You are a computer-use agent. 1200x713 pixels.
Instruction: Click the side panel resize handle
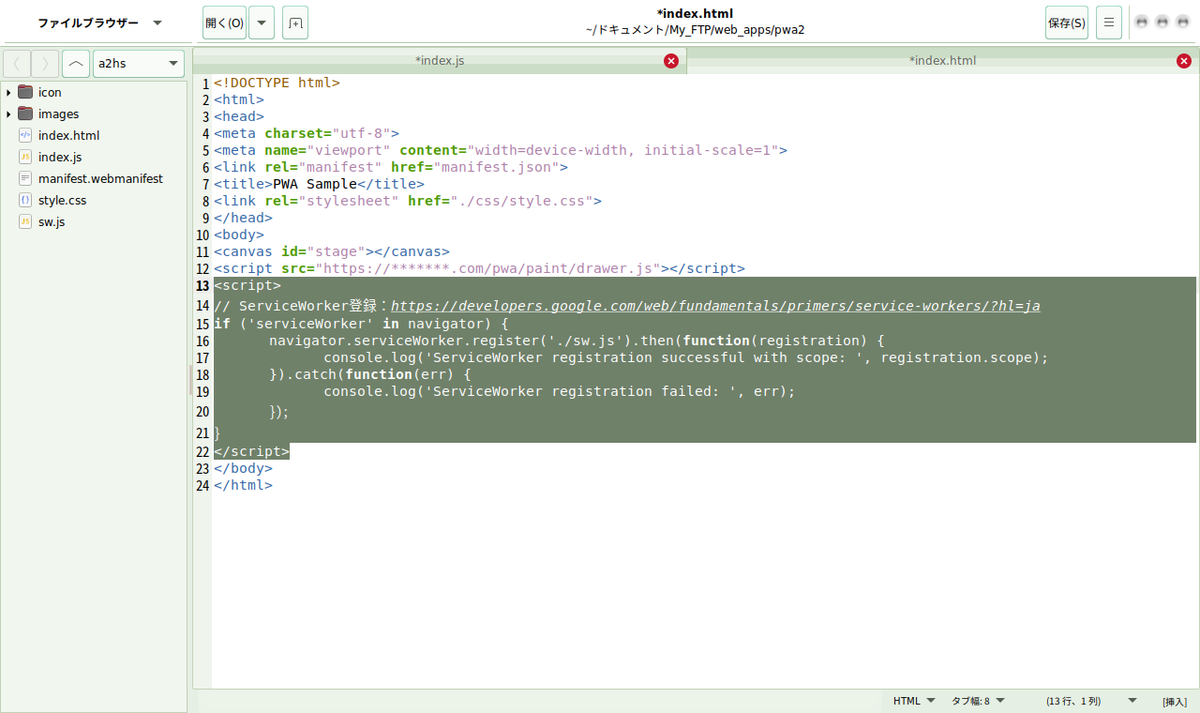(190, 380)
